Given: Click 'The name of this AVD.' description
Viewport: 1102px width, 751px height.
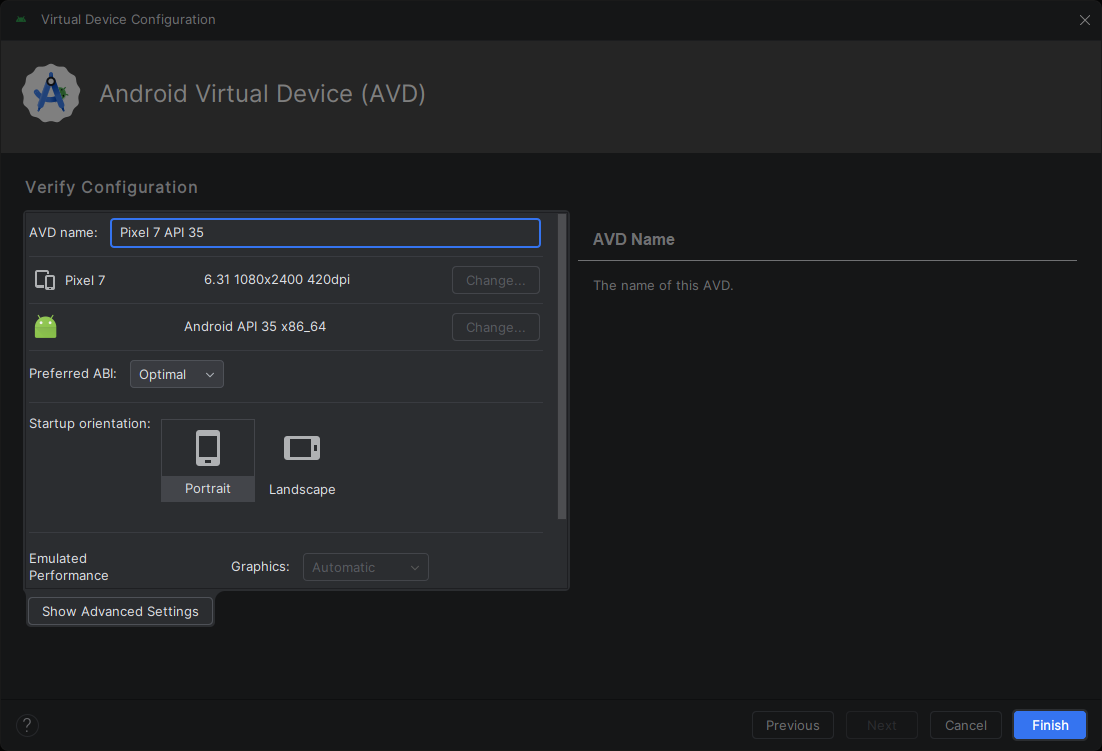Looking at the screenshot, I should point(663,285).
